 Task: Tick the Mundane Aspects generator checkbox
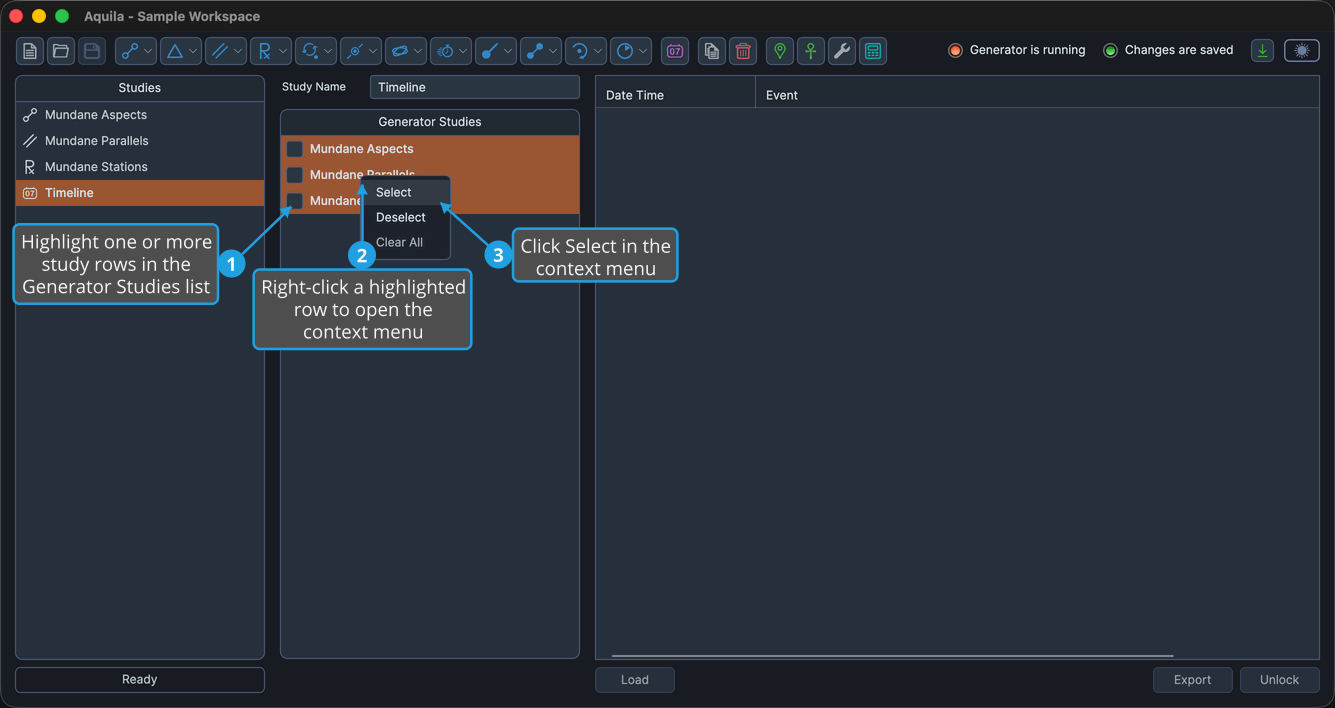click(295, 149)
